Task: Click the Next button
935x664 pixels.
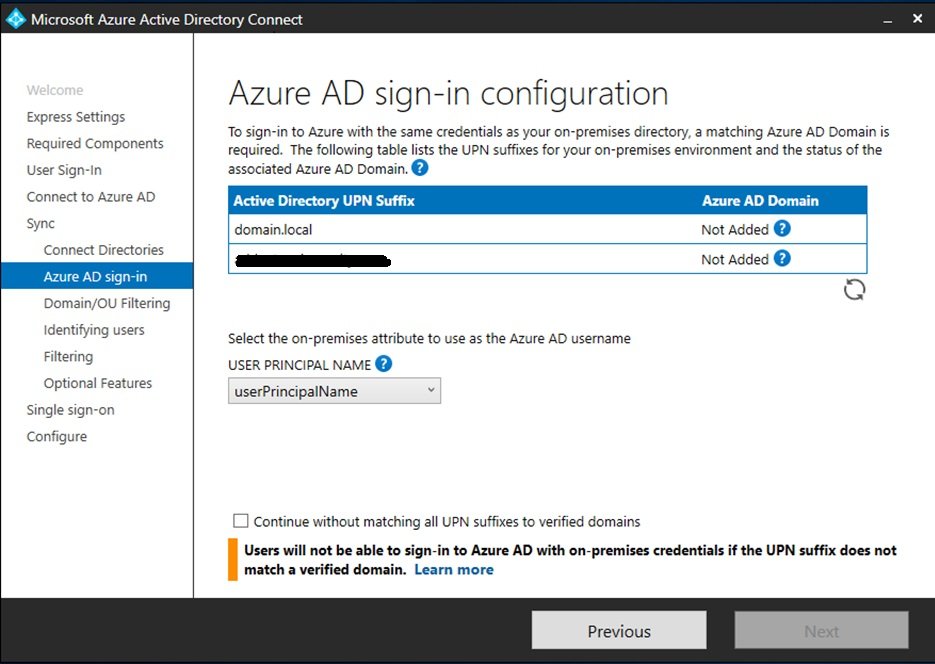Action: pos(822,630)
